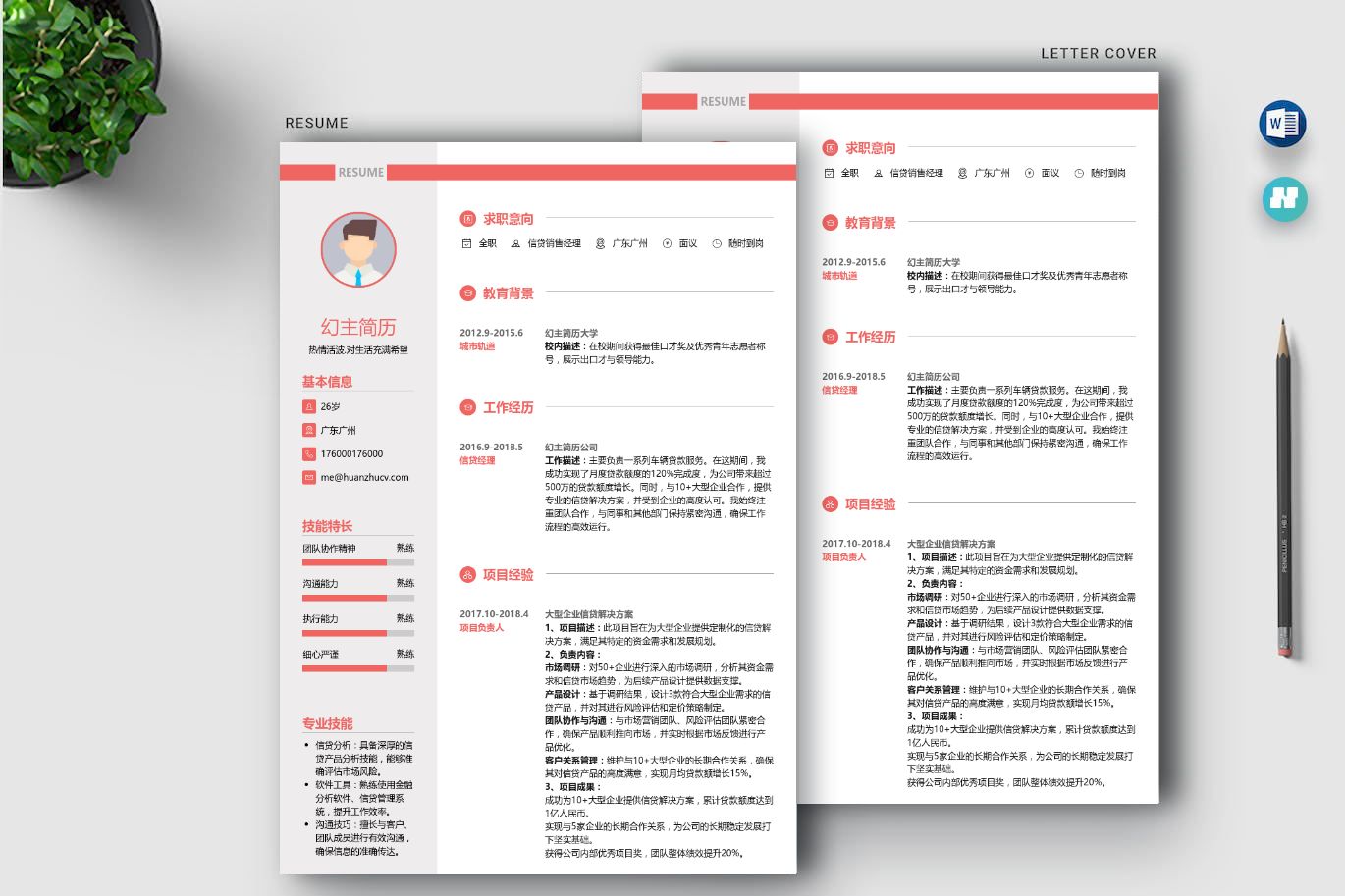
Task: Click the 面议 salary icon on LETTER COVER page
Action: pos(1030,173)
